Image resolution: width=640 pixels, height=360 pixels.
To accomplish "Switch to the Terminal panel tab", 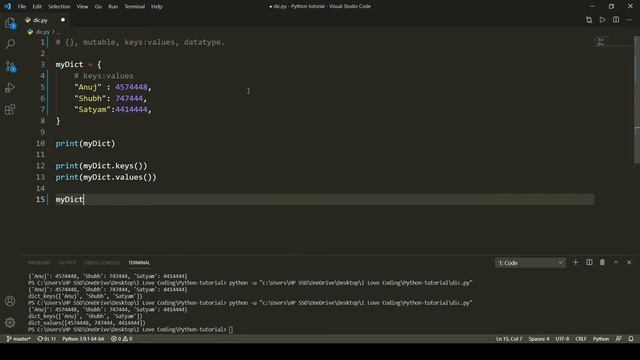I will (x=139, y=263).
